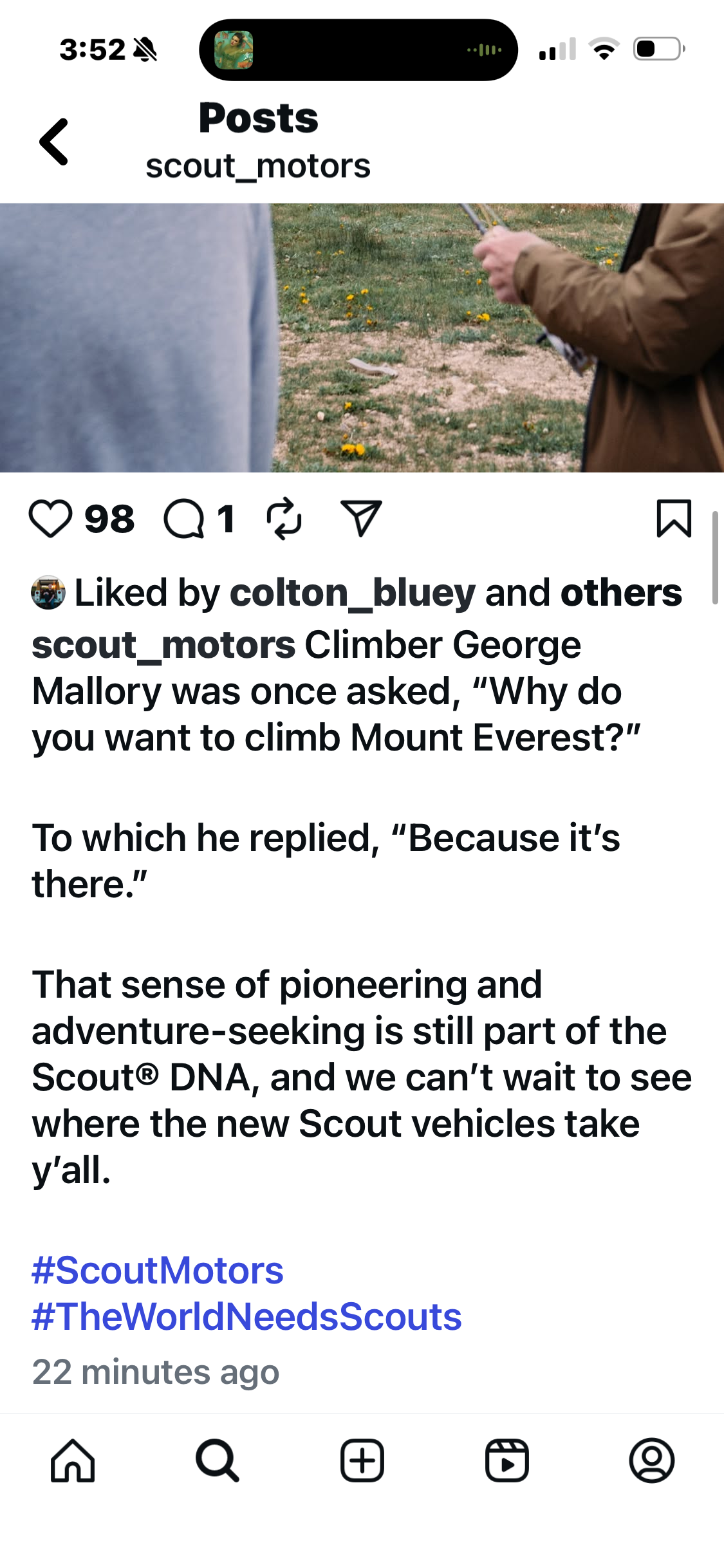Open the Reels tab icon

pyautogui.click(x=507, y=1461)
